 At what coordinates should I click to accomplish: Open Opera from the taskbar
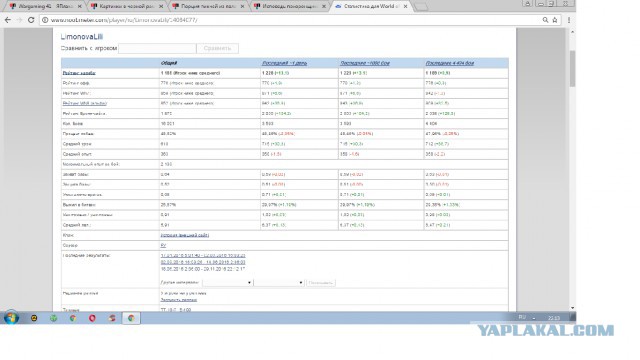point(92,318)
